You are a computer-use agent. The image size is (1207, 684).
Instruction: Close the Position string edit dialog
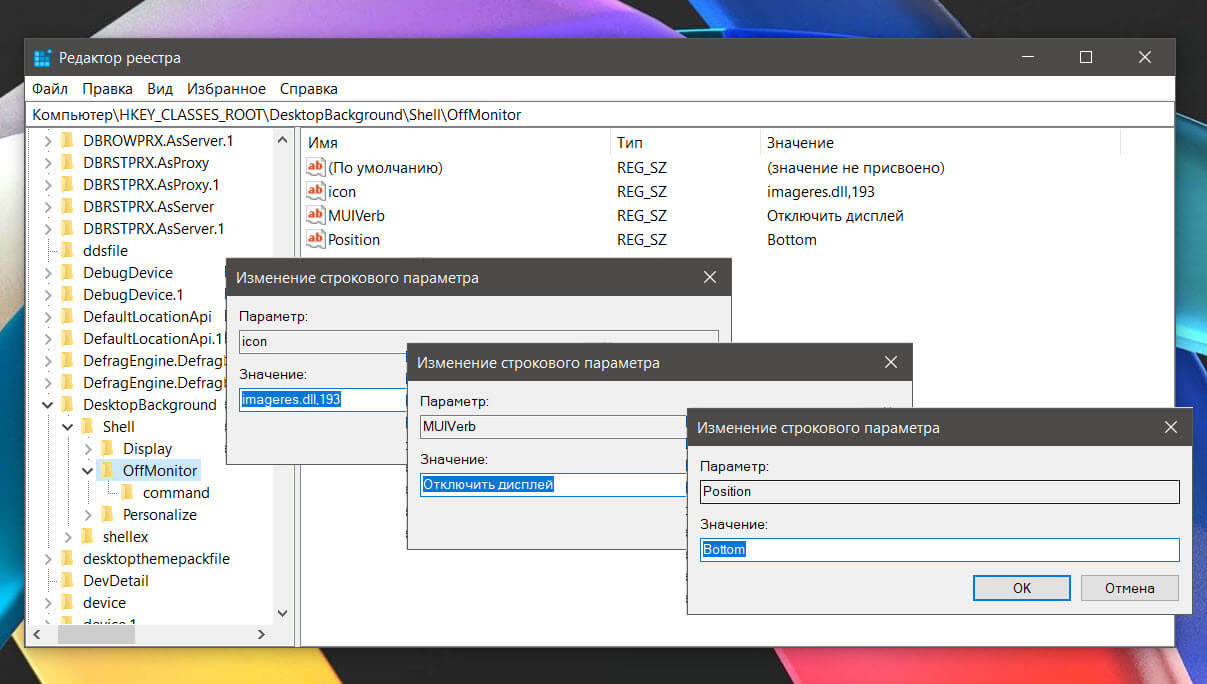point(1170,428)
